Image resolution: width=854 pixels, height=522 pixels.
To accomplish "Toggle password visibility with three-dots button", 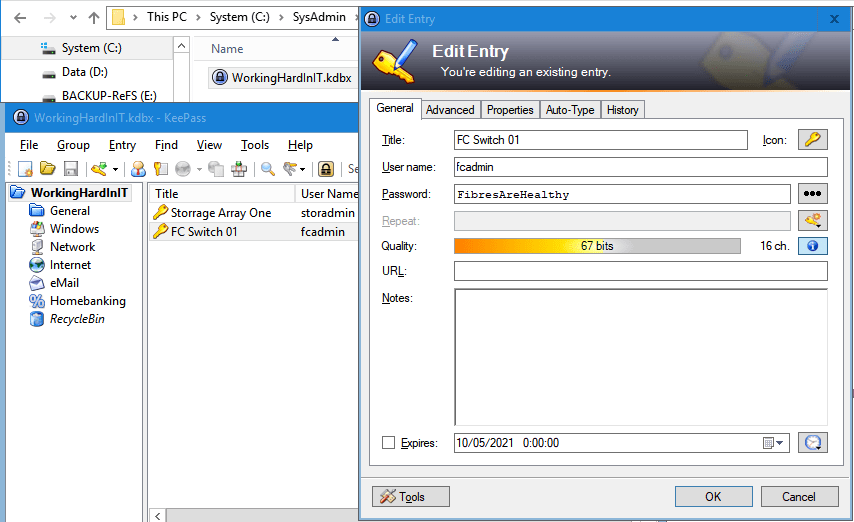I will click(x=813, y=193).
